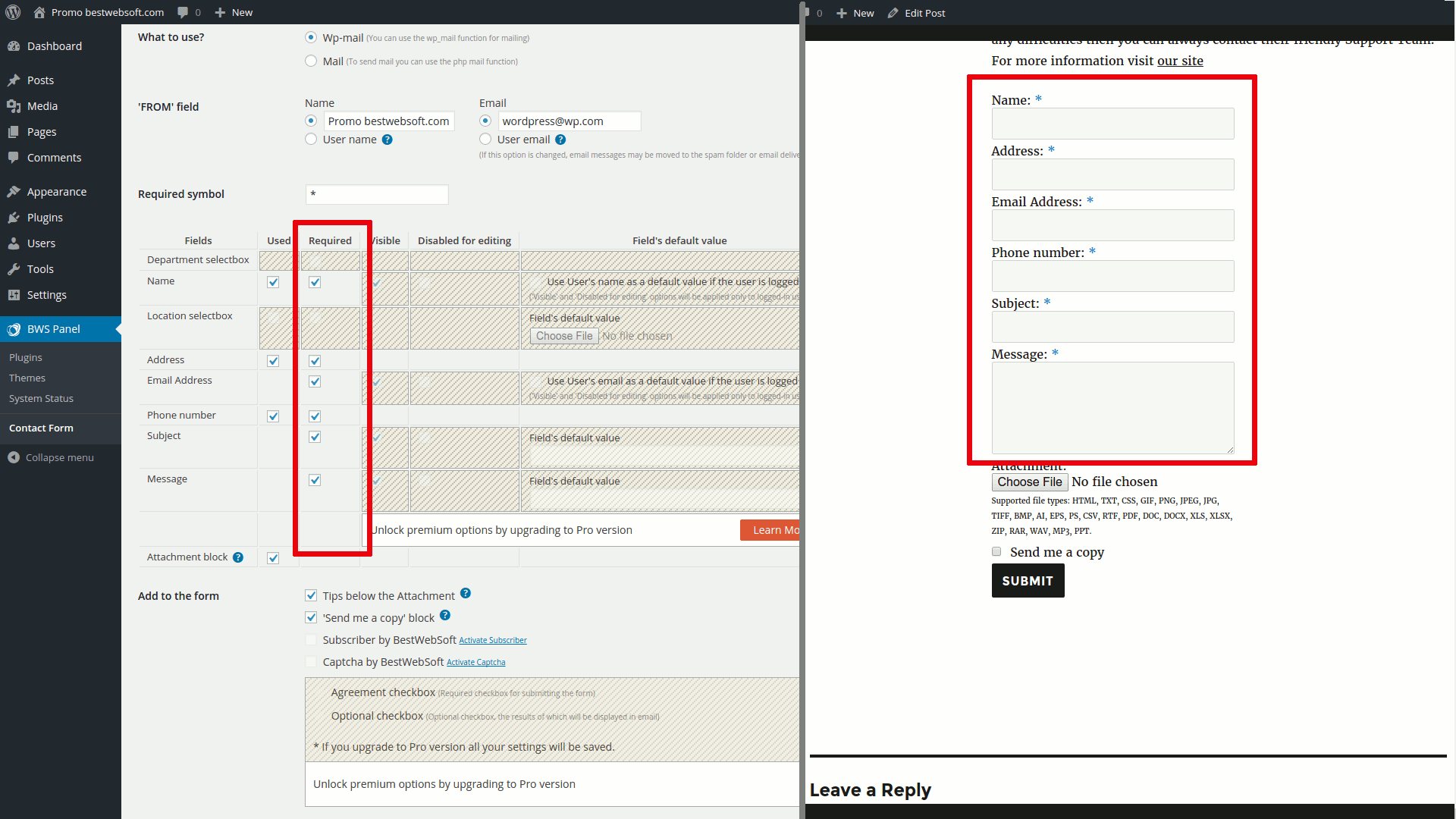Click the Edit Post link label
1456x819 pixels.
point(924,13)
